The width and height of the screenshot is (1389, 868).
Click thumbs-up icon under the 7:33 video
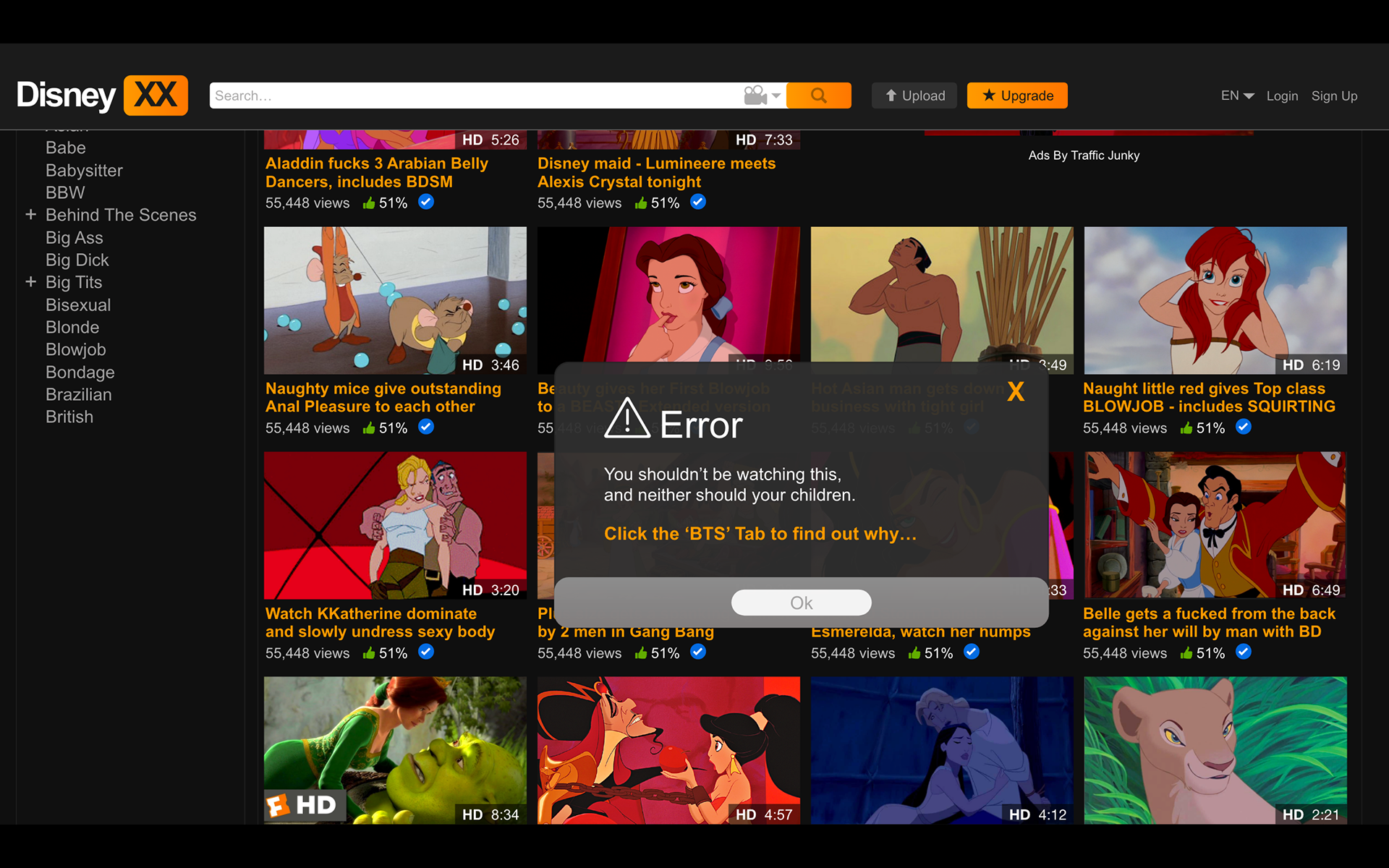click(x=641, y=203)
